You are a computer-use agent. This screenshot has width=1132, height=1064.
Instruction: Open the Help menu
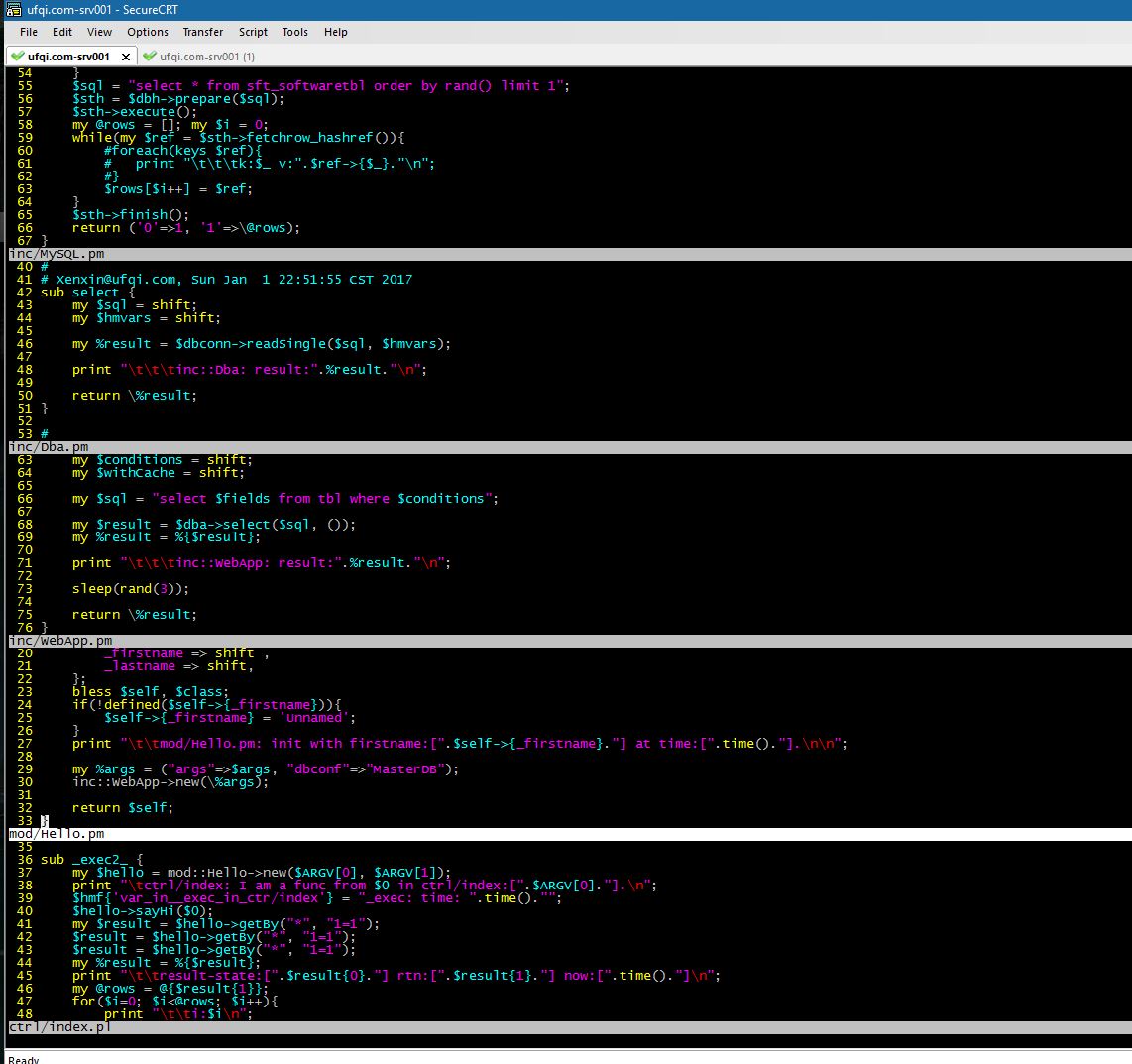click(x=336, y=32)
